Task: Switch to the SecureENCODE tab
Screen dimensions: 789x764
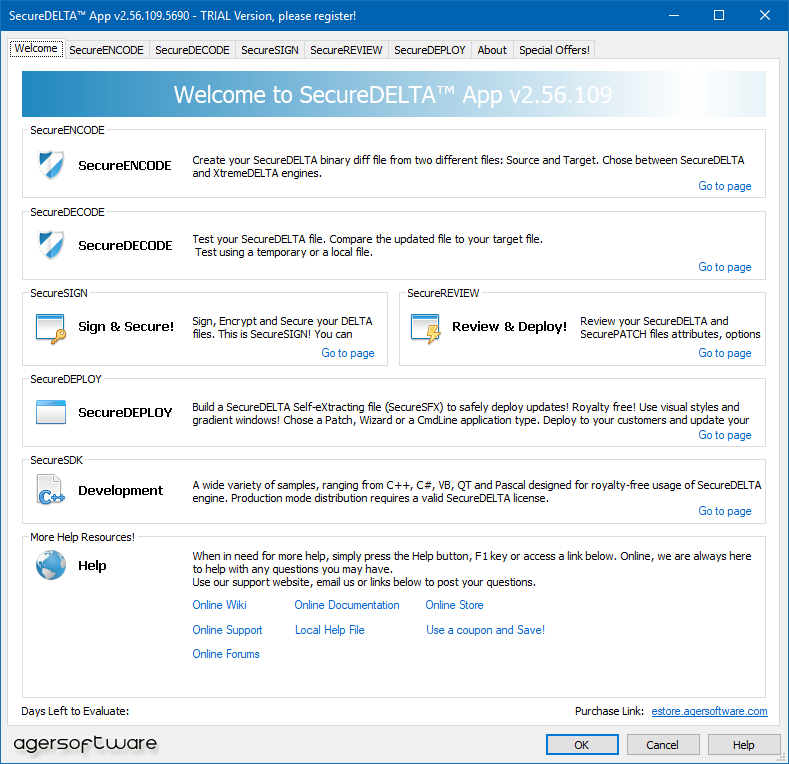Action: (x=106, y=50)
